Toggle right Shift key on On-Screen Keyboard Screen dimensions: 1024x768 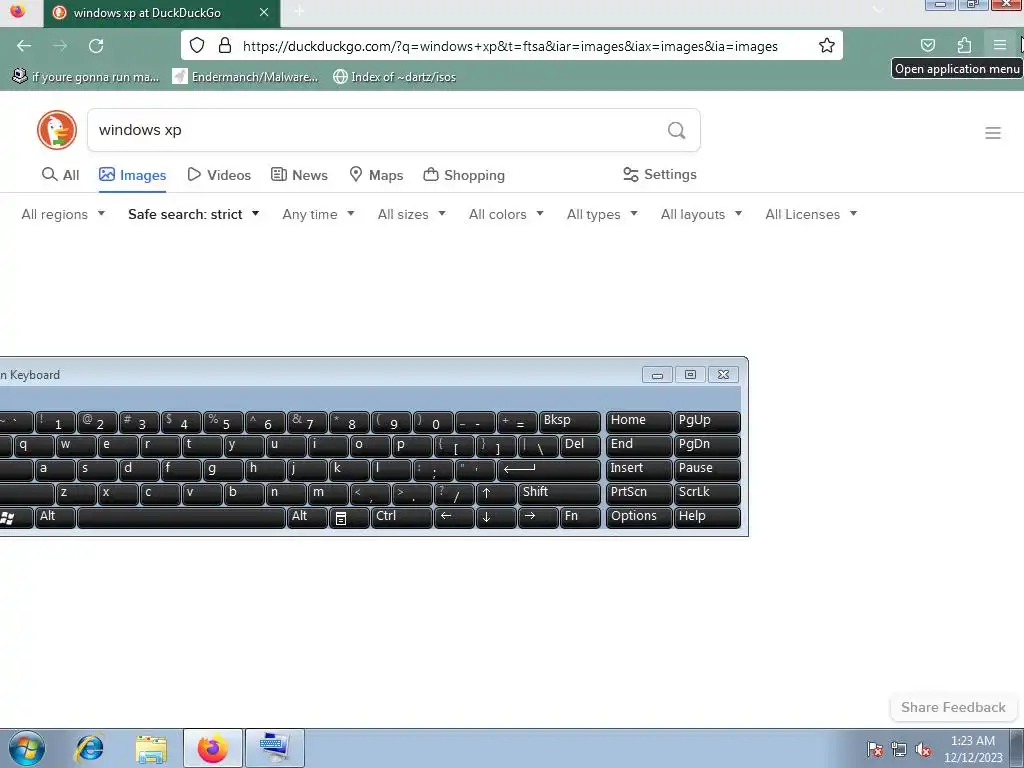[559, 494]
